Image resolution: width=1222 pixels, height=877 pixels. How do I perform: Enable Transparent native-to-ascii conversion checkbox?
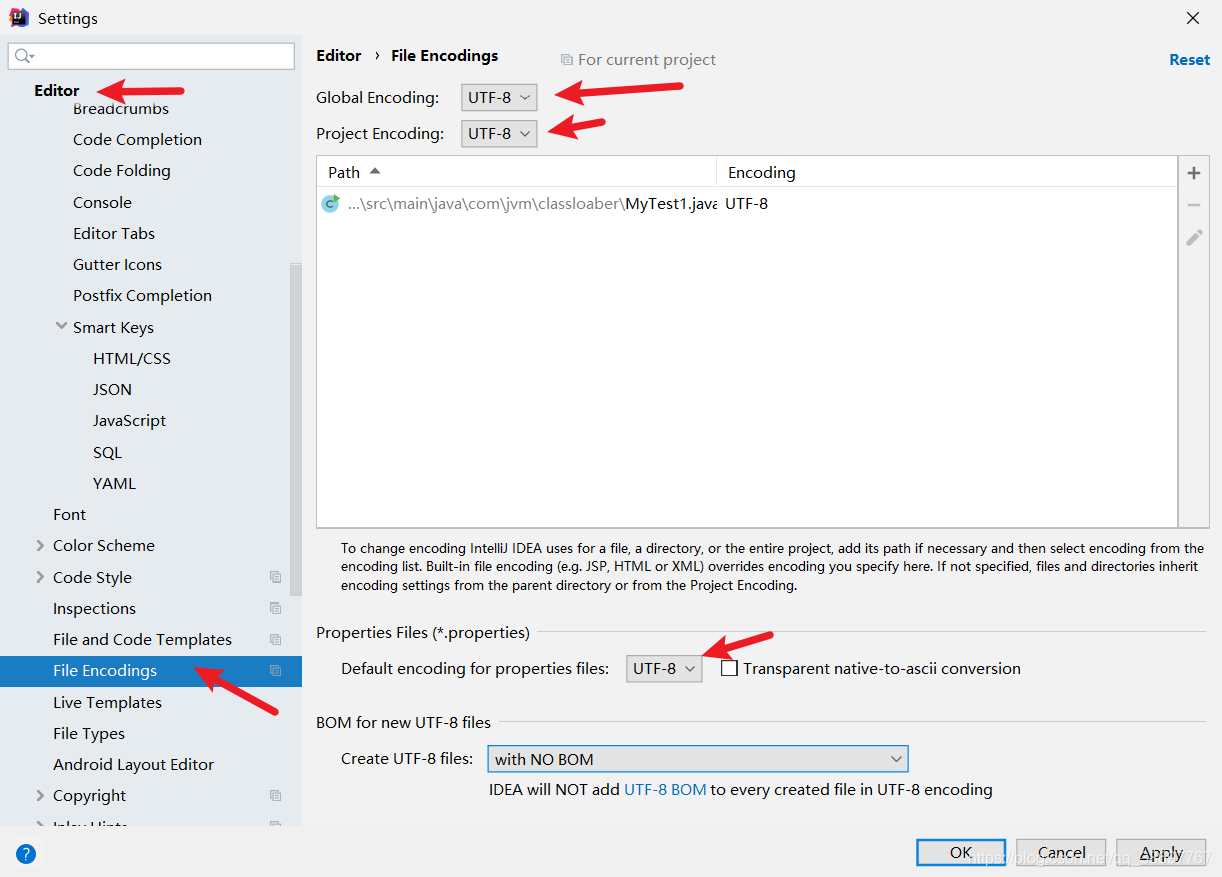[x=730, y=668]
